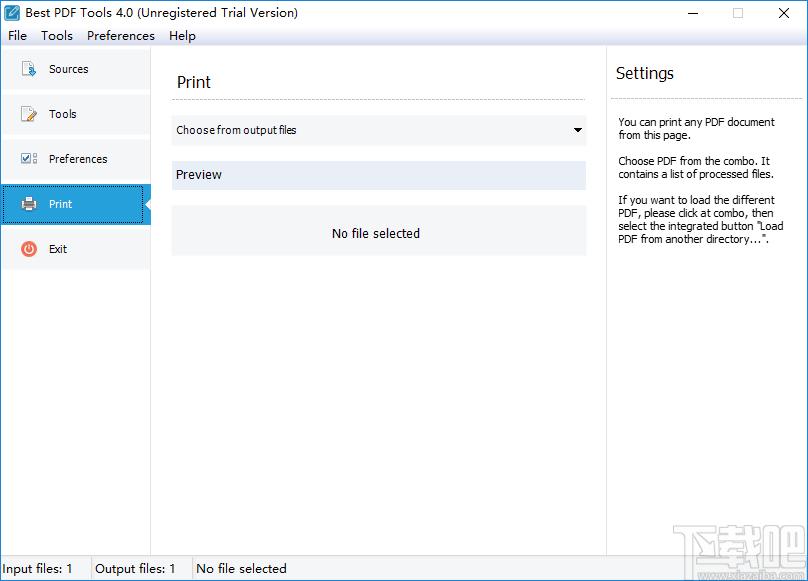Choose Exit in the sidebar
The width and height of the screenshot is (808, 581).
click(76, 249)
